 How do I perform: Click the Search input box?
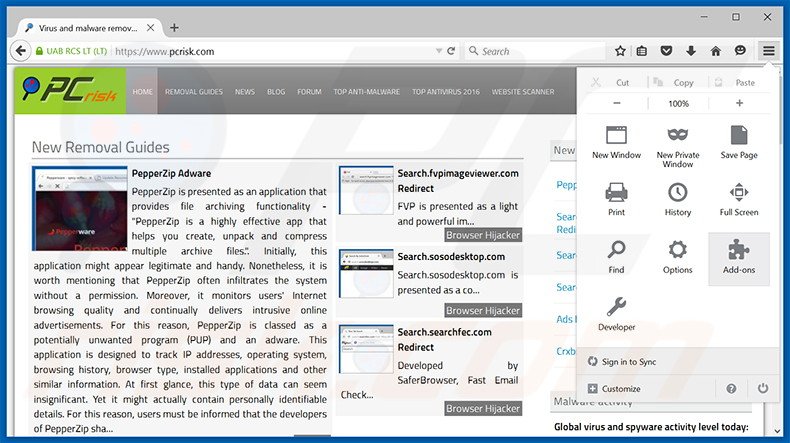coord(537,51)
